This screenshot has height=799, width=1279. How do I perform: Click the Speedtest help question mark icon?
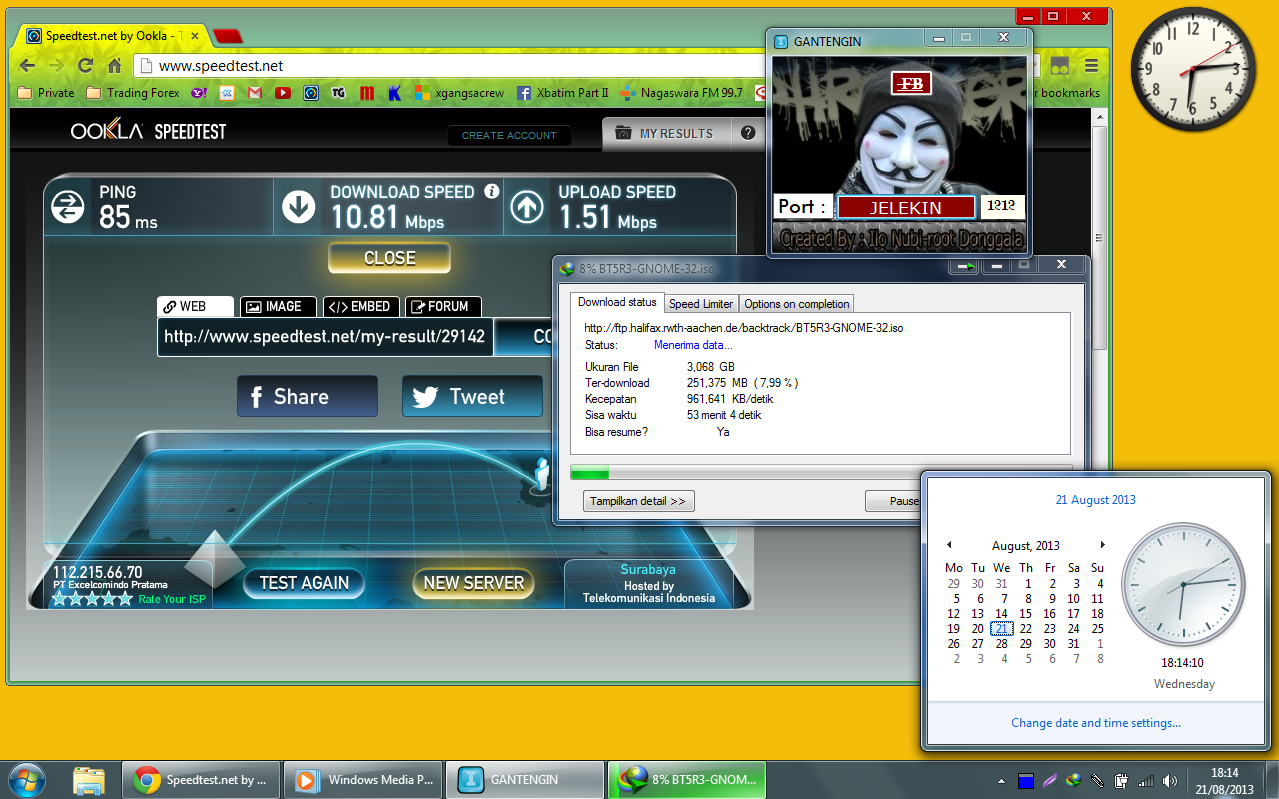click(747, 133)
